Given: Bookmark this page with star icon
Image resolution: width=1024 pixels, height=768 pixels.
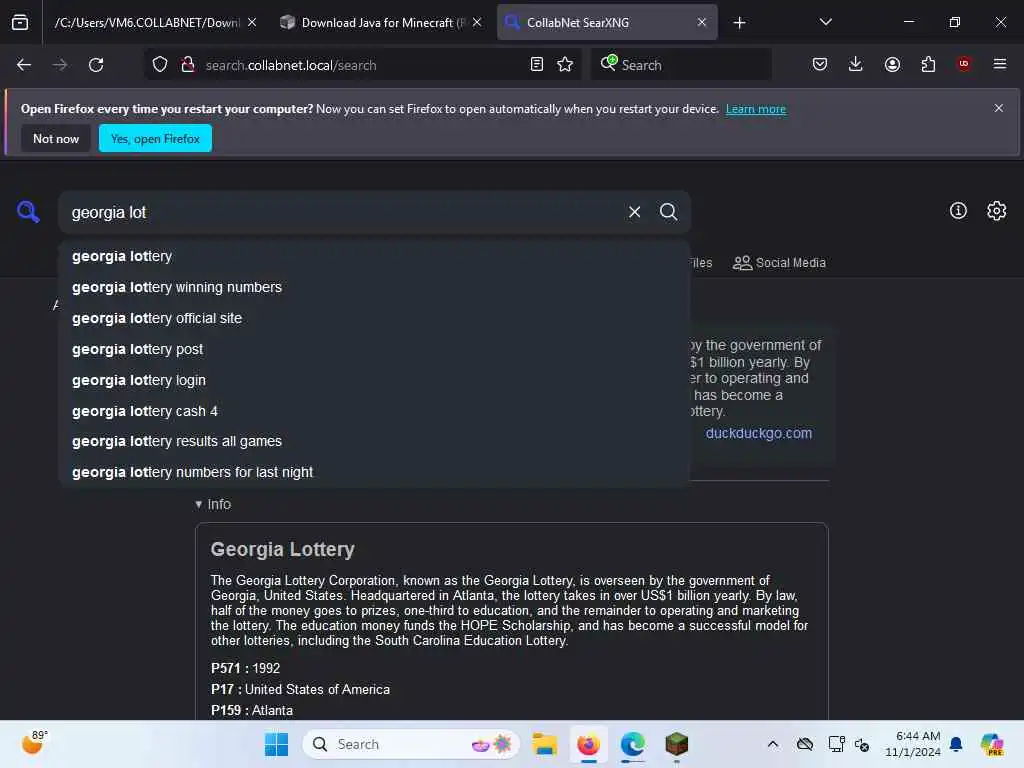Looking at the screenshot, I should [566, 65].
